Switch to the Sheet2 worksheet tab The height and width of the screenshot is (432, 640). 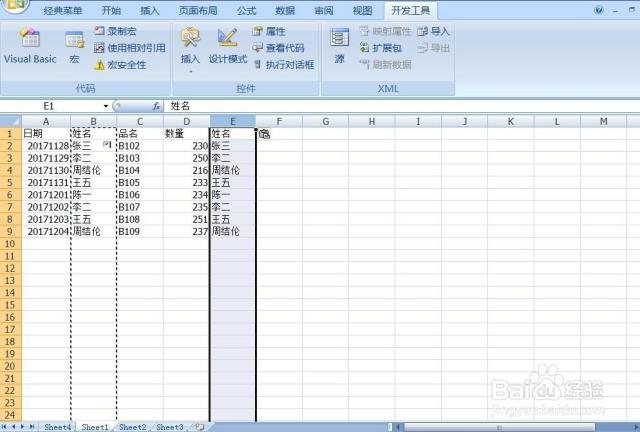coord(132,427)
